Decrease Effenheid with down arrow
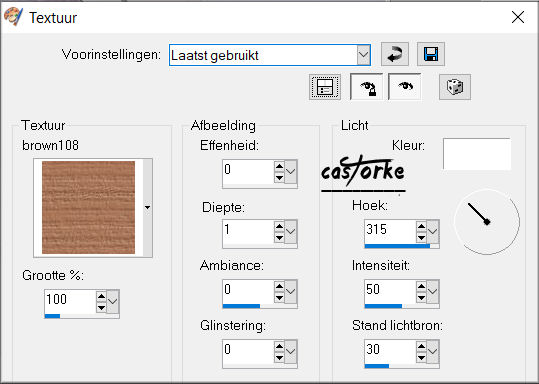 click(x=279, y=177)
